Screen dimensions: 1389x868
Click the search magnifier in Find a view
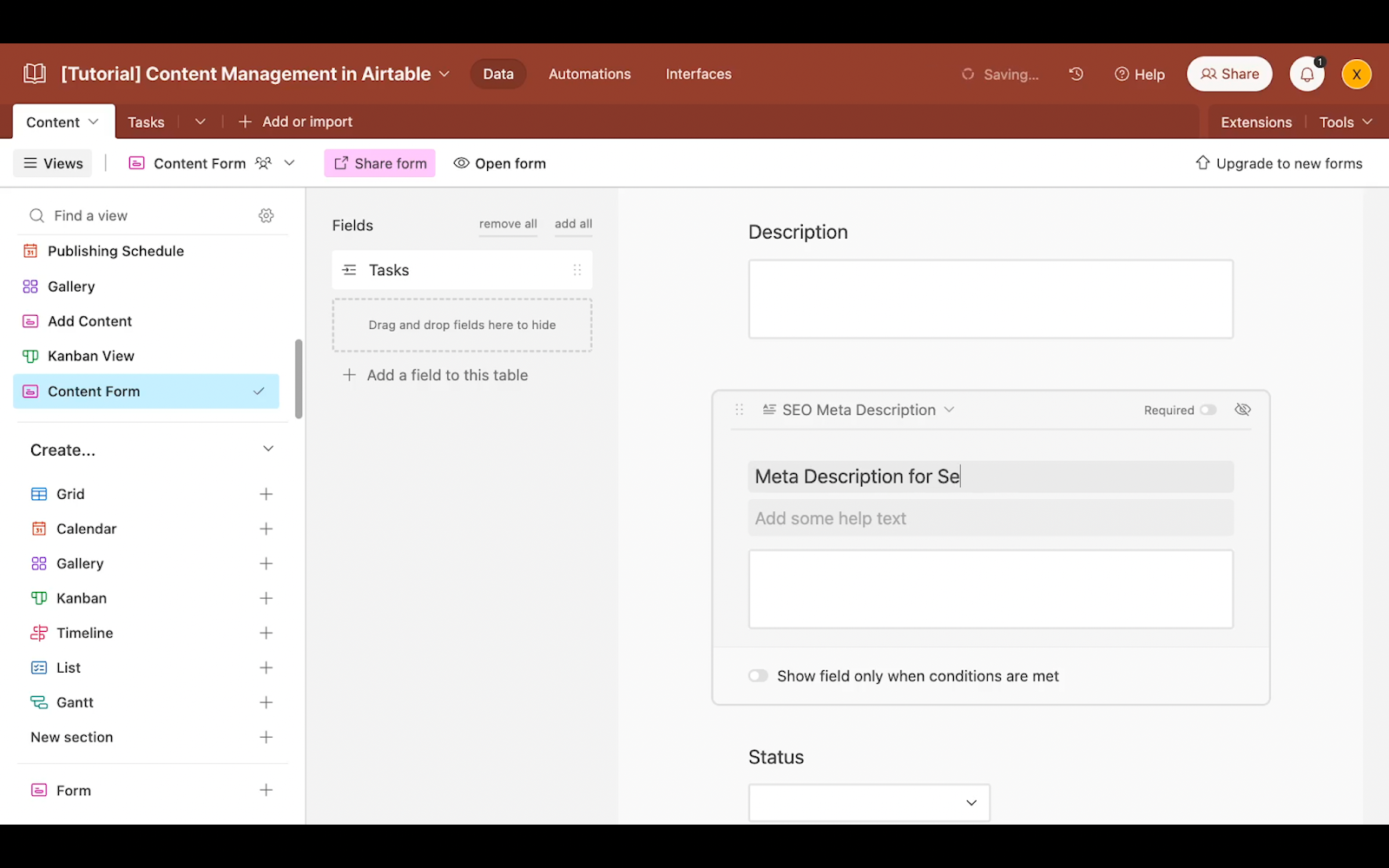36,215
